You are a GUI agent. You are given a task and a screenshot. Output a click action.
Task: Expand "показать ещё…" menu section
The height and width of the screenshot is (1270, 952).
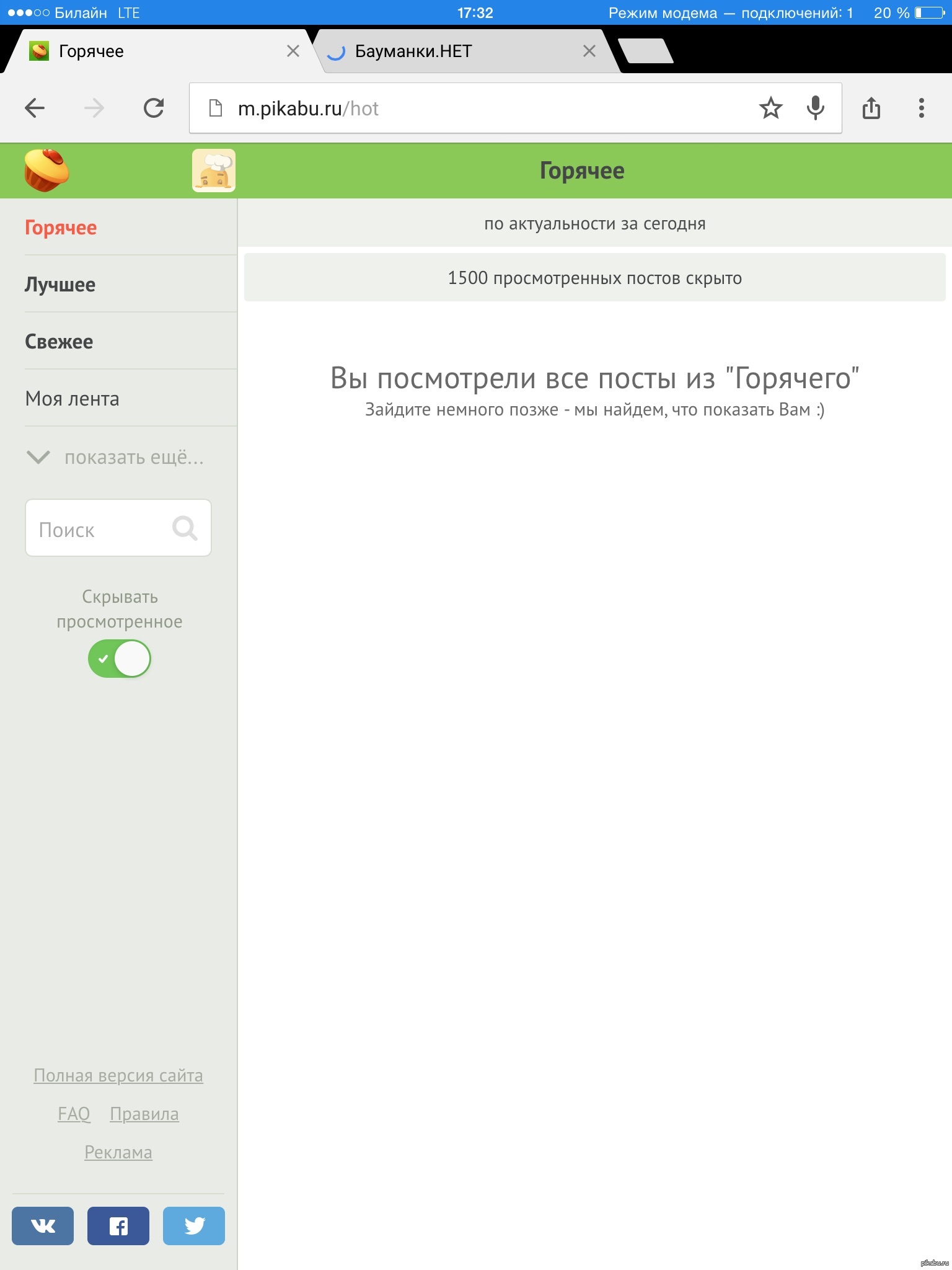(115, 458)
